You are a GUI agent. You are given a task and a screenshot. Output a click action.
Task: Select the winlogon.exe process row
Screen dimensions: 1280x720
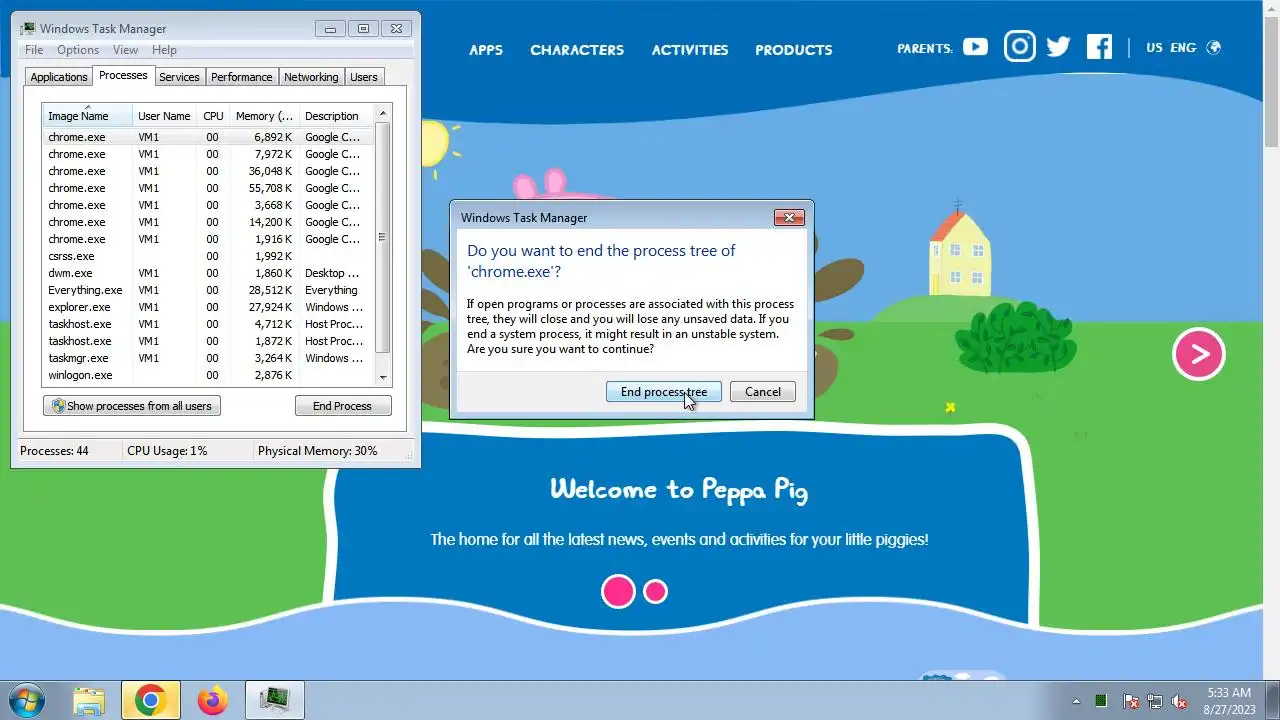coord(208,375)
